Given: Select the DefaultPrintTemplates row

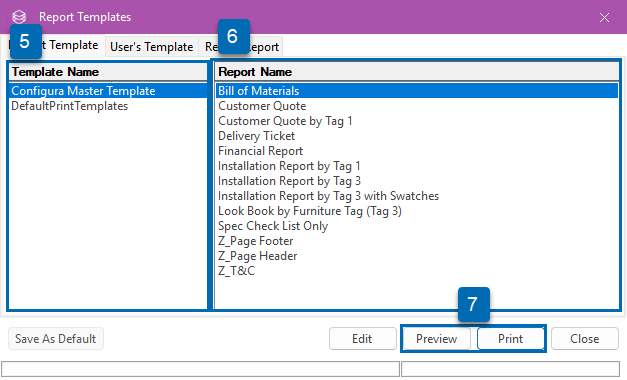Looking at the screenshot, I should (x=108, y=106).
